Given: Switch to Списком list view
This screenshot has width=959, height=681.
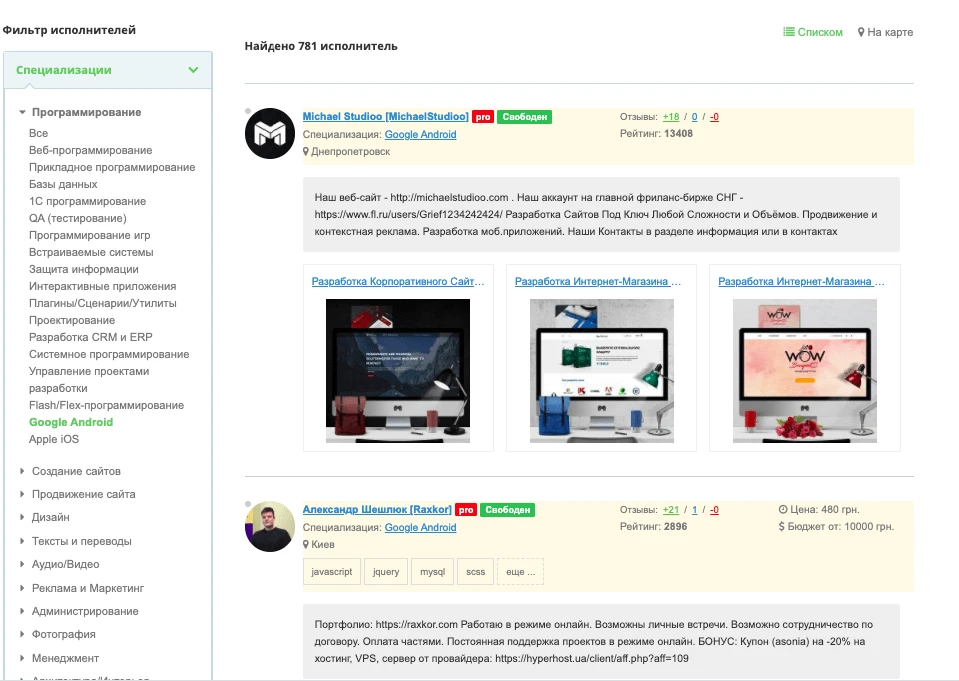Looking at the screenshot, I should (x=813, y=32).
